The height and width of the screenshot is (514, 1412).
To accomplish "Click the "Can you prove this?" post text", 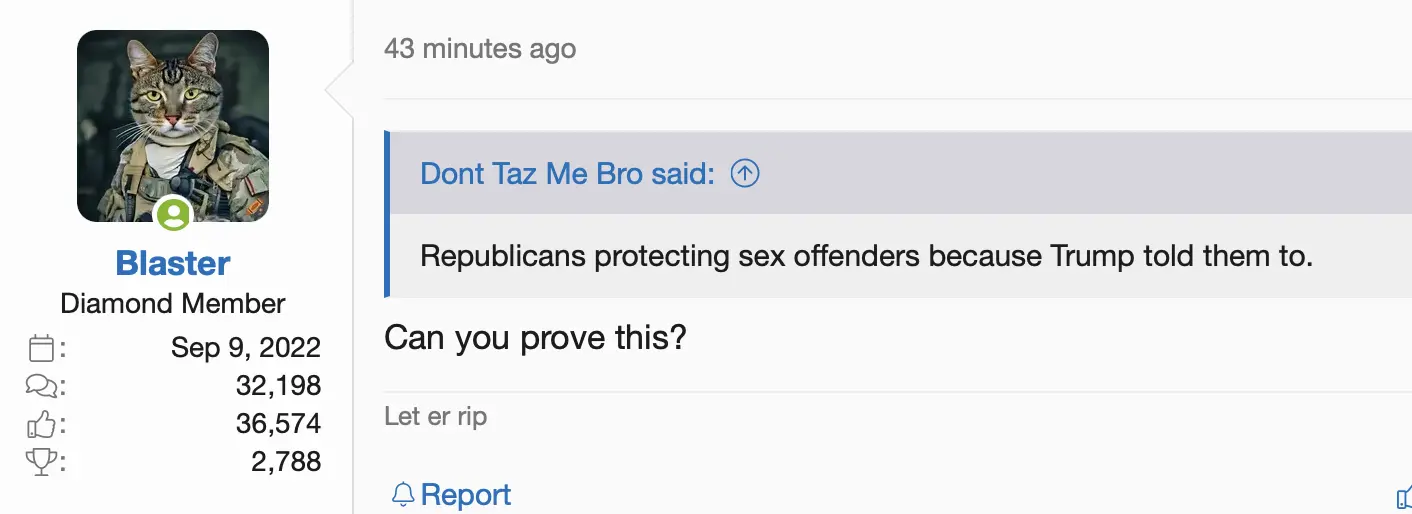I will [535, 338].
